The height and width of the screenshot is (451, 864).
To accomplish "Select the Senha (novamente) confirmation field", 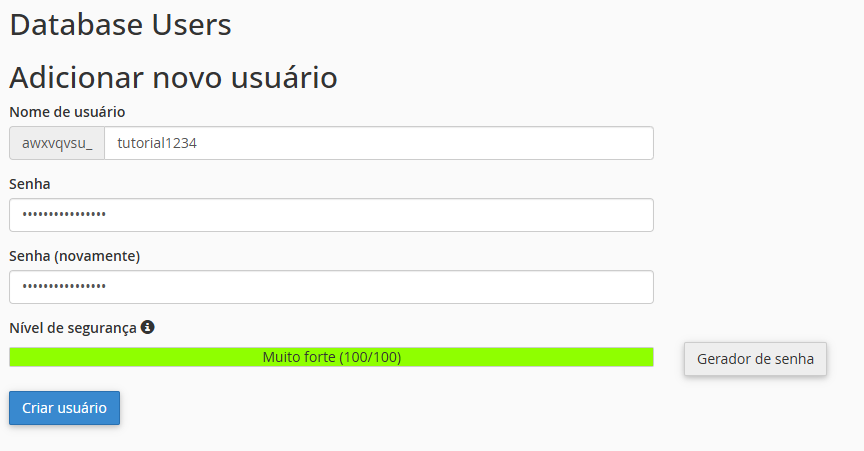I will tap(331, 287).
